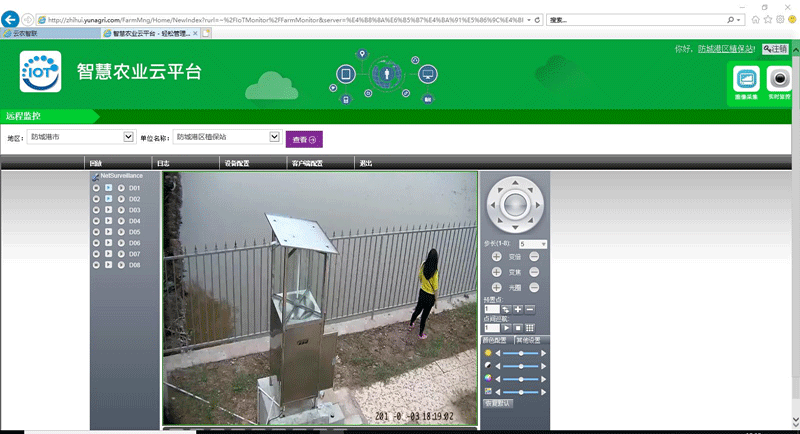Screen dimensions: 800x434
Task: Toggle the play button for channel D05
Action: 108,232
